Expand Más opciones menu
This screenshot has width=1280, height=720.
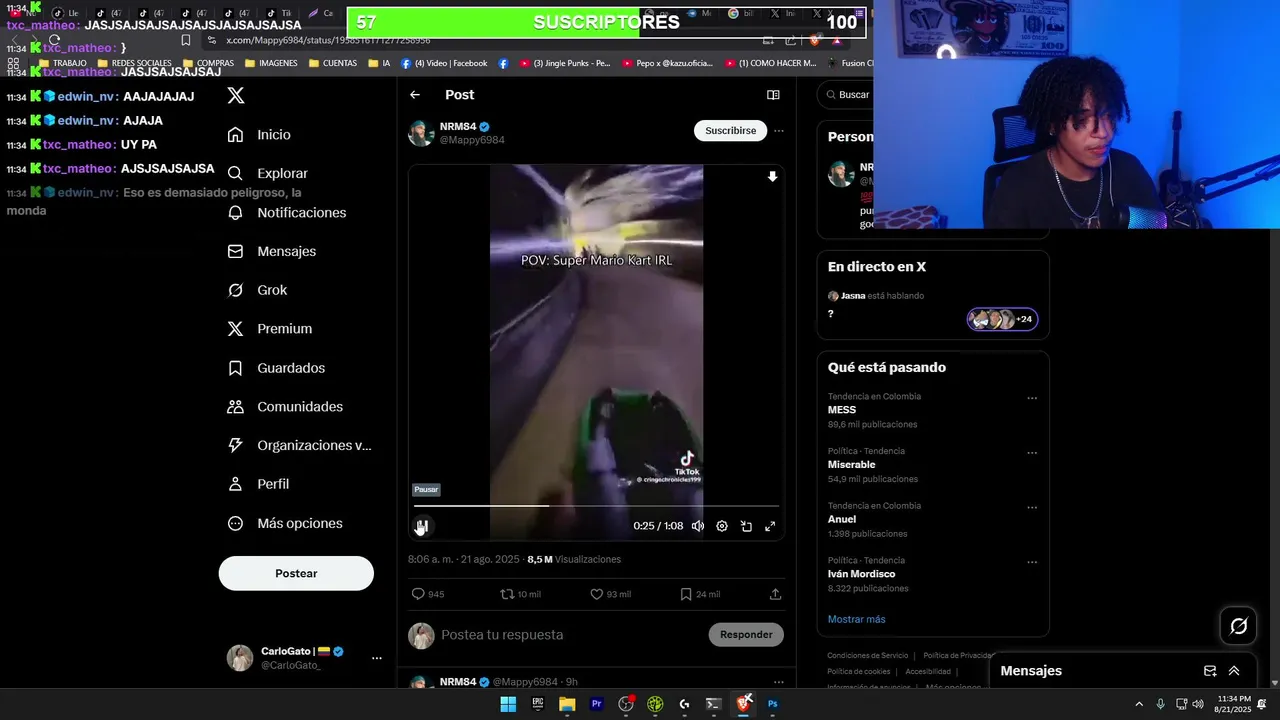(x=285, y=523)
